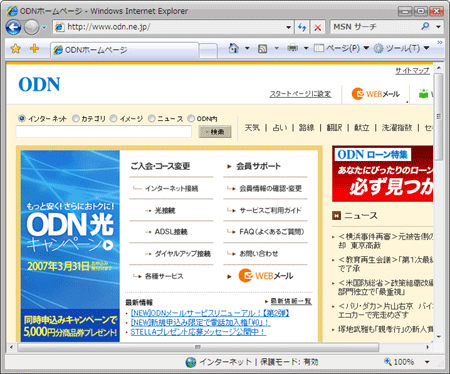
Task: Select the カテゴリ radio button
Action: [76, 118]
